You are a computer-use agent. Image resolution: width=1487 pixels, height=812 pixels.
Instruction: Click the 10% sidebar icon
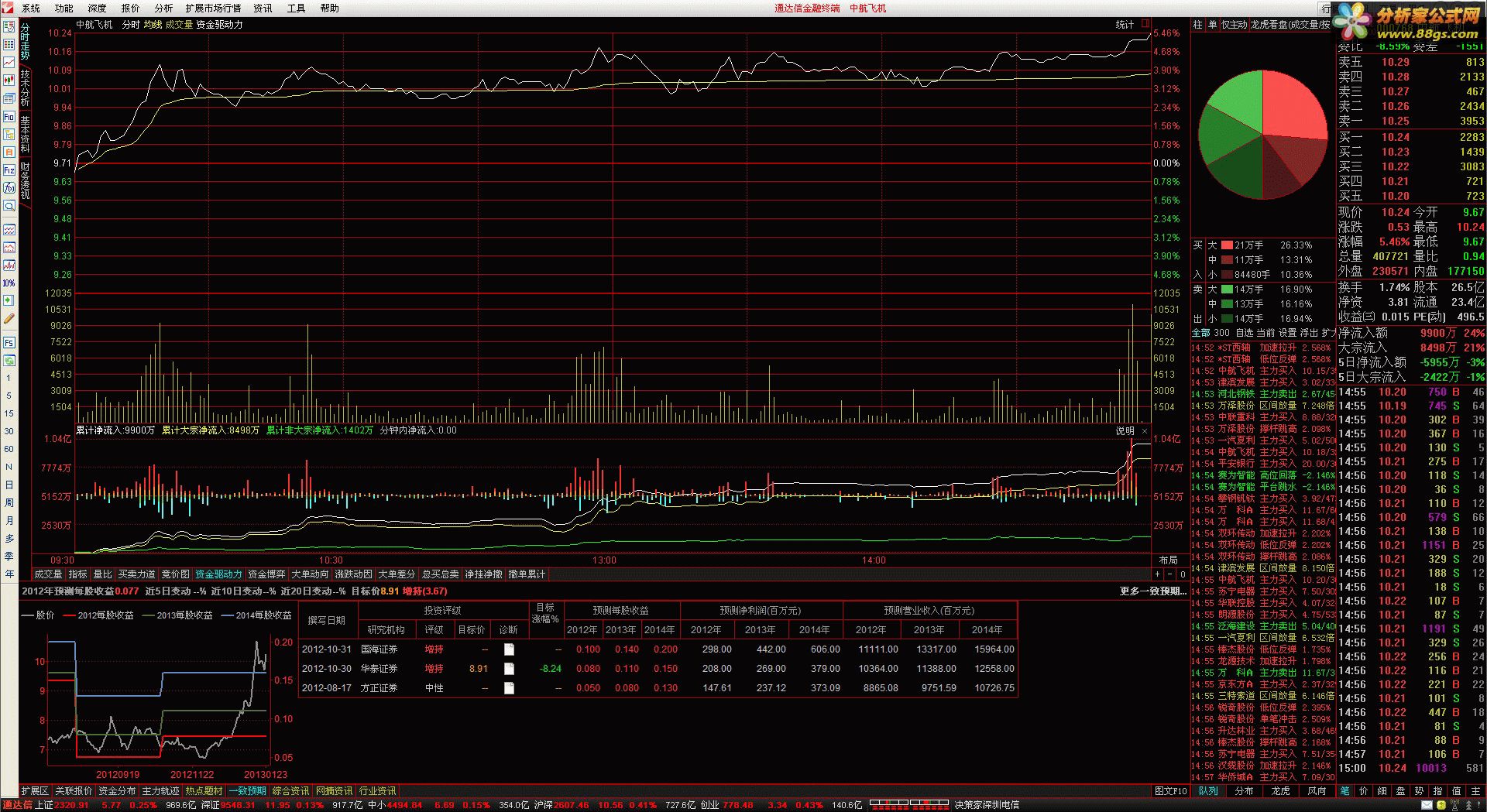pos(9,283)
